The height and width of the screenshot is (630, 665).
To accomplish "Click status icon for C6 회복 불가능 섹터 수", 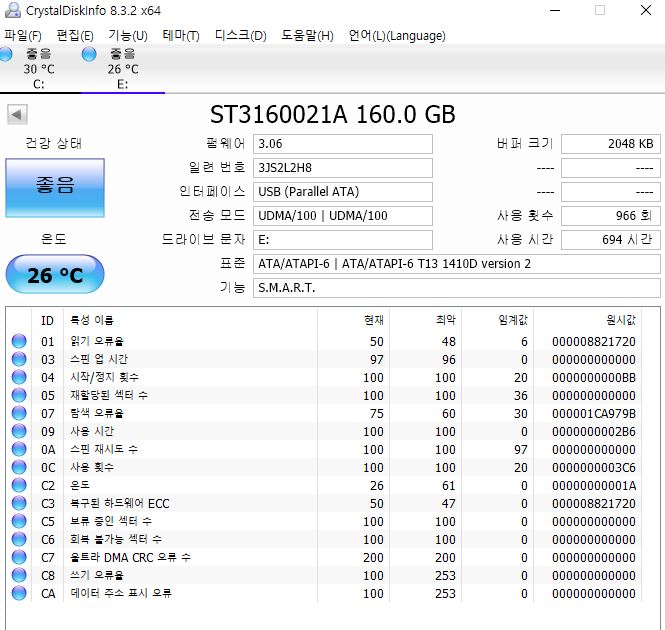I will point(19,539).
